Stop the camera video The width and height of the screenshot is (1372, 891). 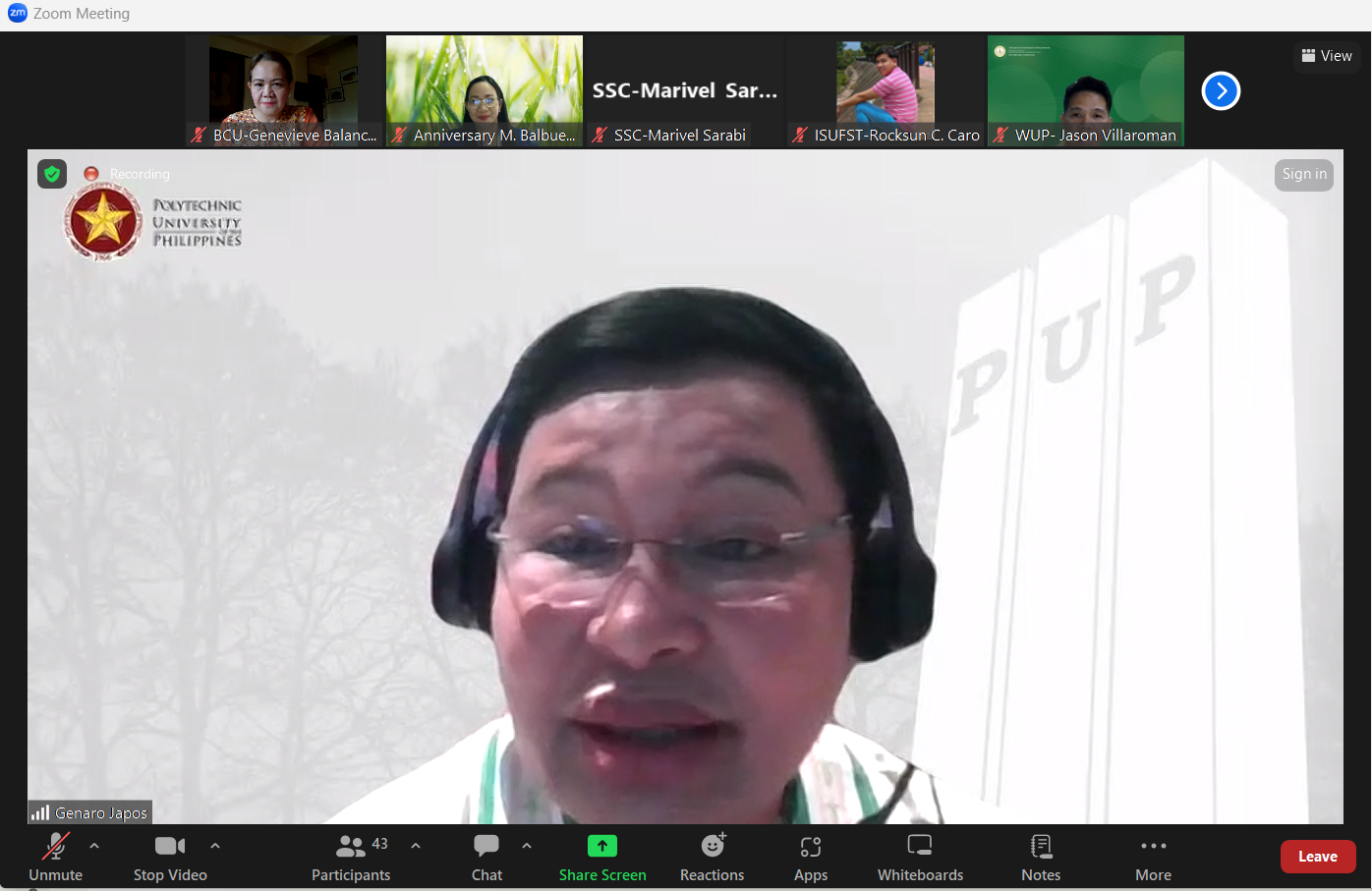(170, 856)
